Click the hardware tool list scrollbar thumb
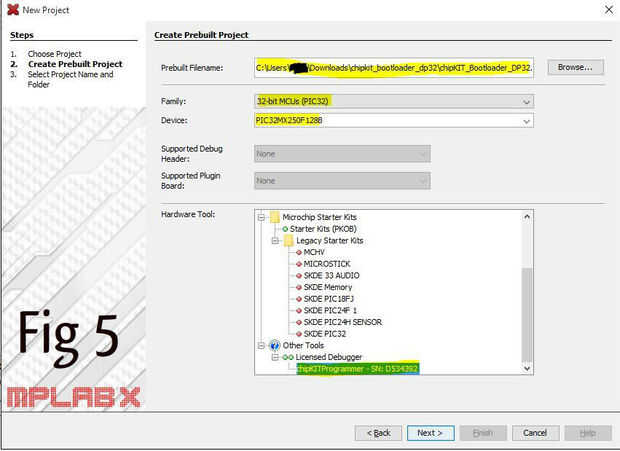This screenshot has width=620, height=451. [527, 315]
